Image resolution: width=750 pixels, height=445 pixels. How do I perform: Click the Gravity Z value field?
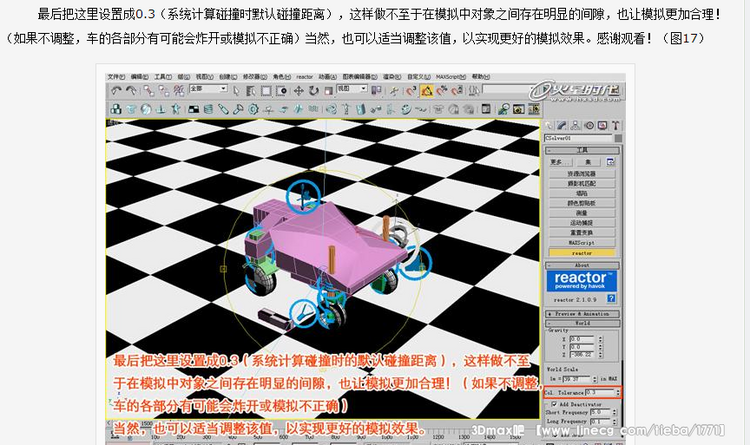(x=583, y=355)
